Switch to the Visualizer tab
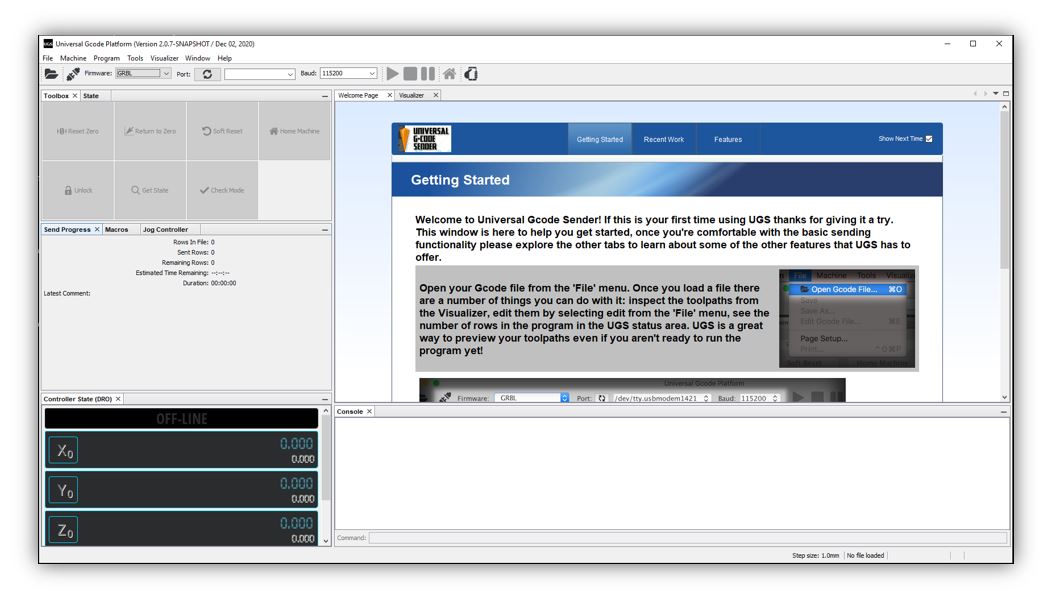This screenshot has height=591, width=1045. [x=411, y=95]
